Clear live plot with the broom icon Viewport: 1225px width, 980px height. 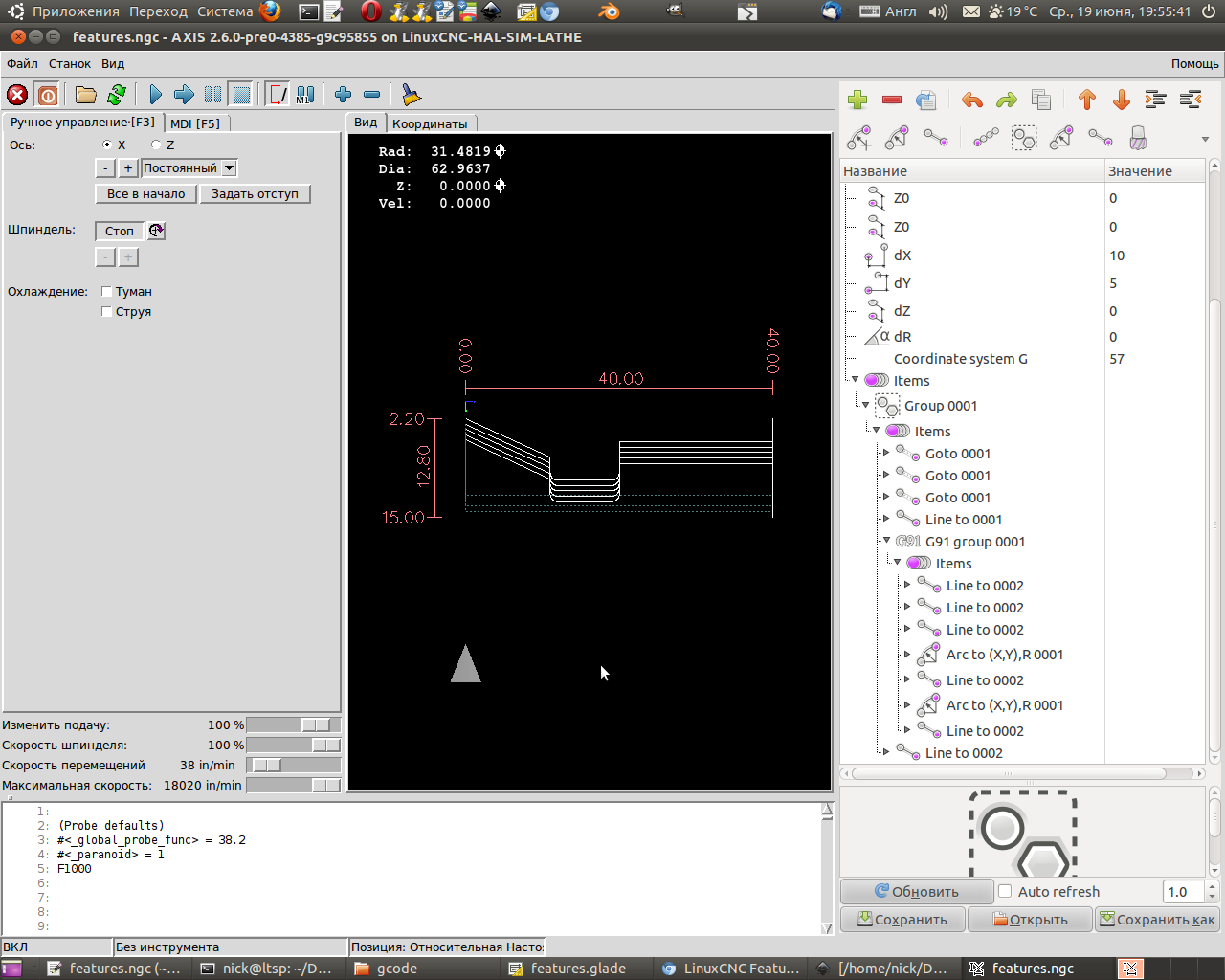tap(411, 95)
